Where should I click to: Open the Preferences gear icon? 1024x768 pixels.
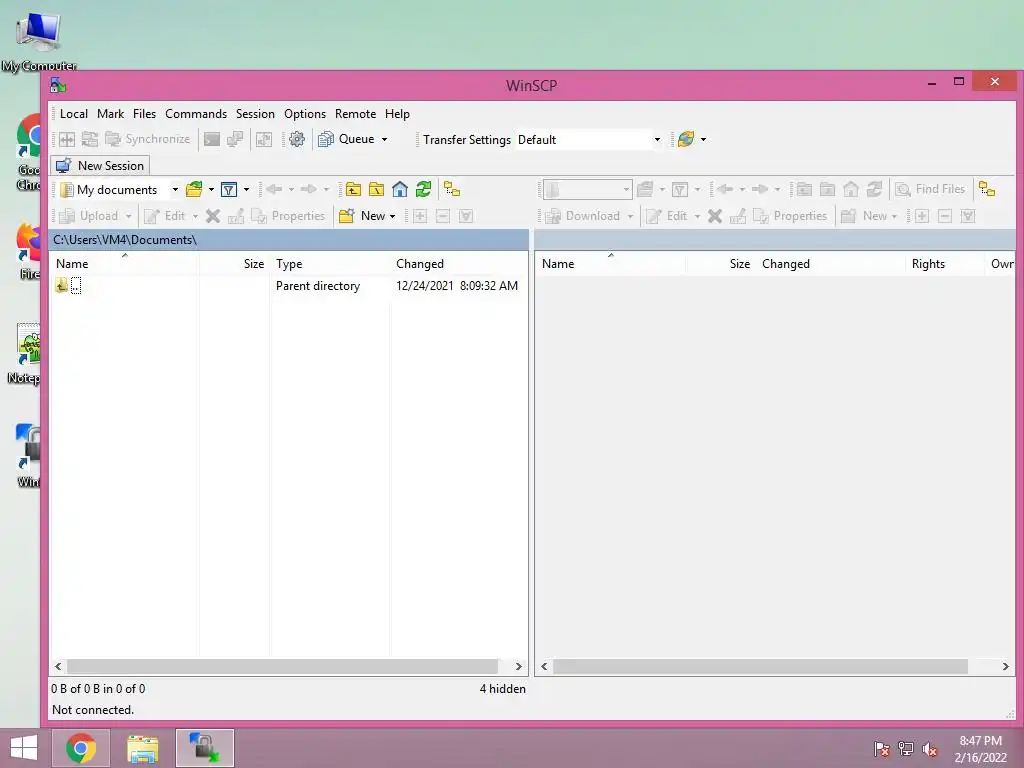[x=296, y=139]
